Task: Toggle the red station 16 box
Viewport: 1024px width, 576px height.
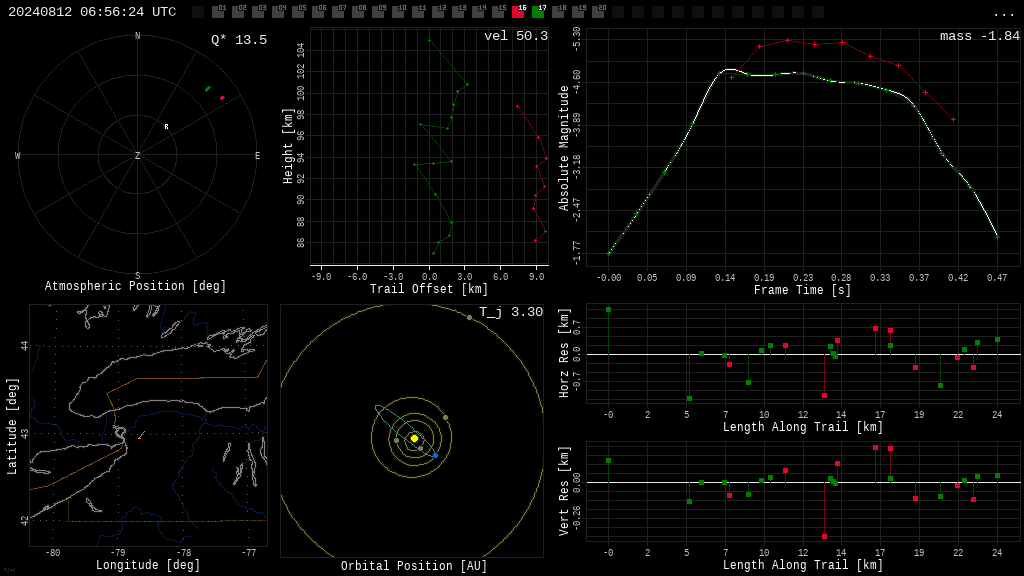Action: click(518, 11)
